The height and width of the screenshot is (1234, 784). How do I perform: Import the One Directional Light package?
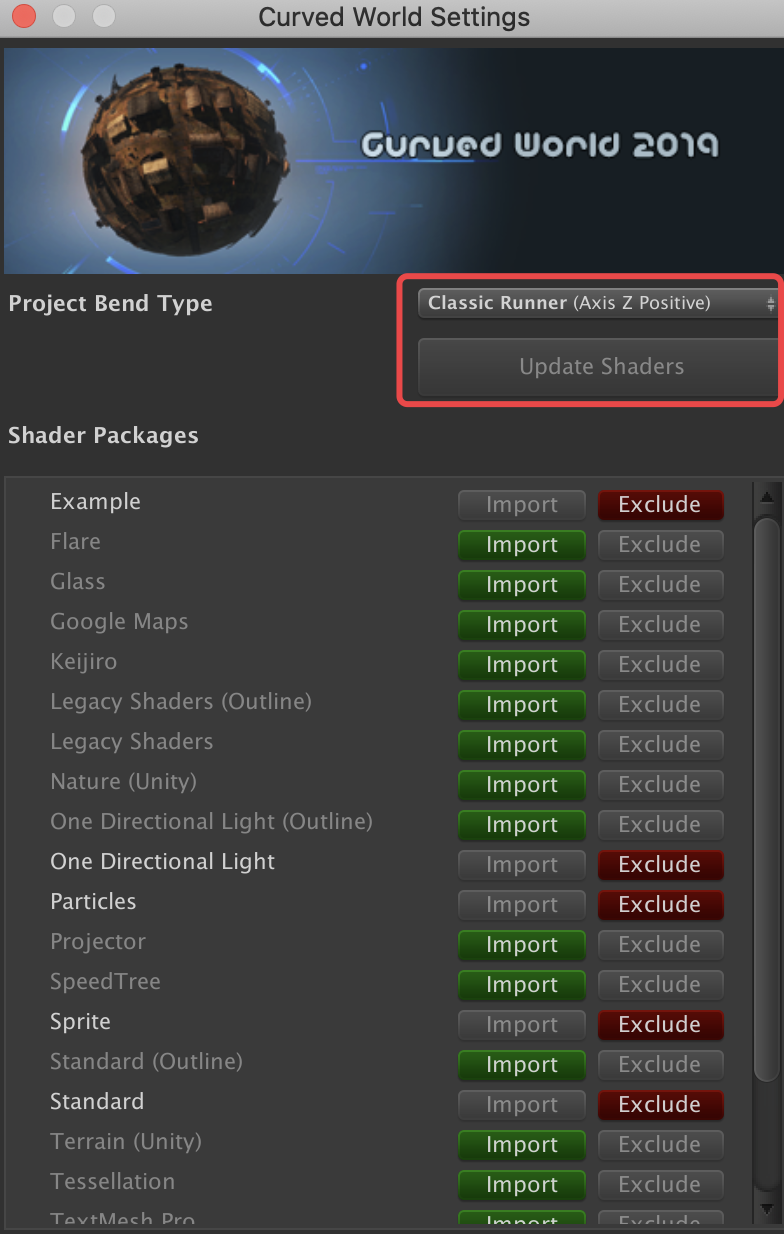point(521,864)
